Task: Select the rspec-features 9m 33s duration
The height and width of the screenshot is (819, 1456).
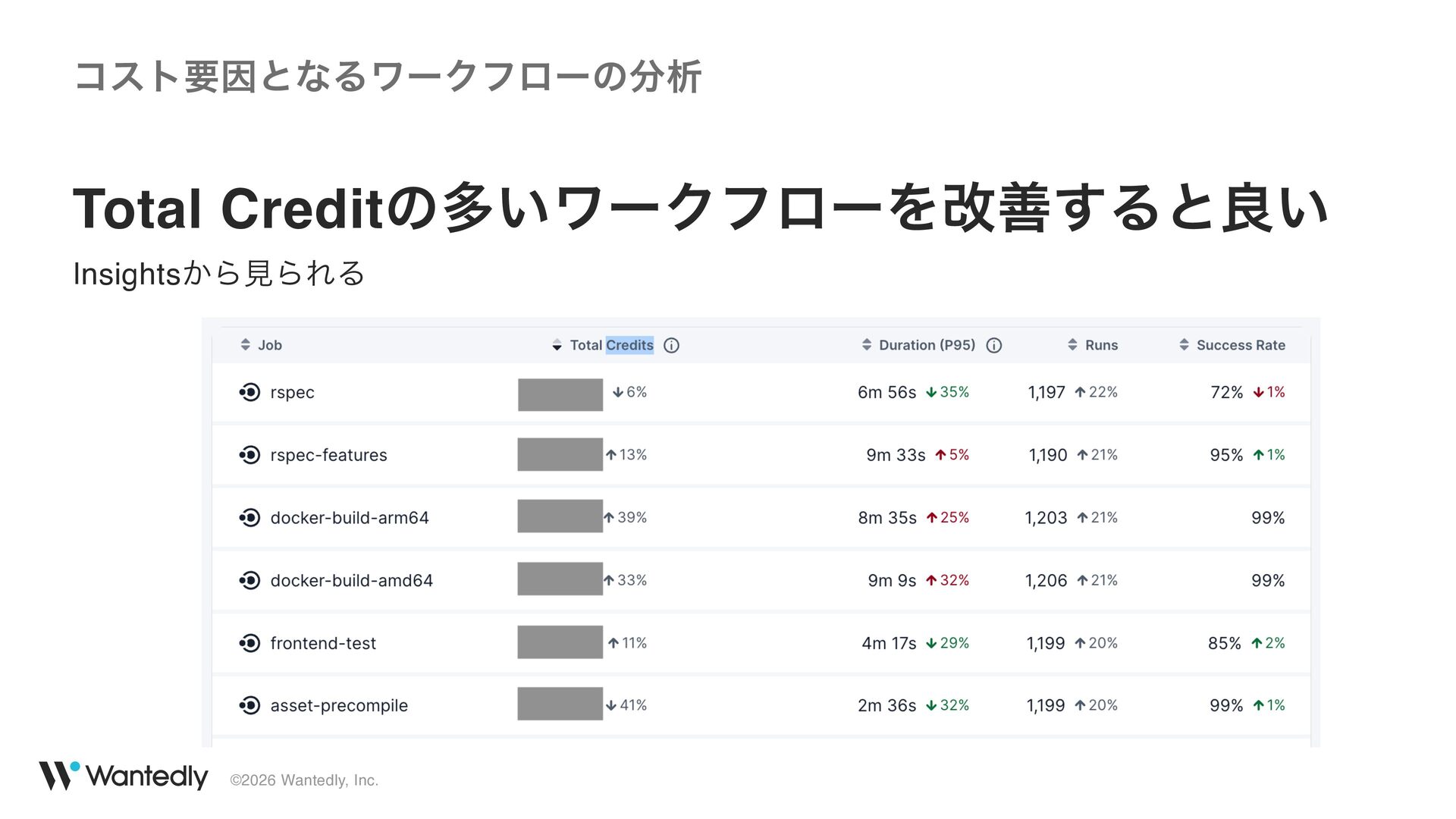Action: 896,455
